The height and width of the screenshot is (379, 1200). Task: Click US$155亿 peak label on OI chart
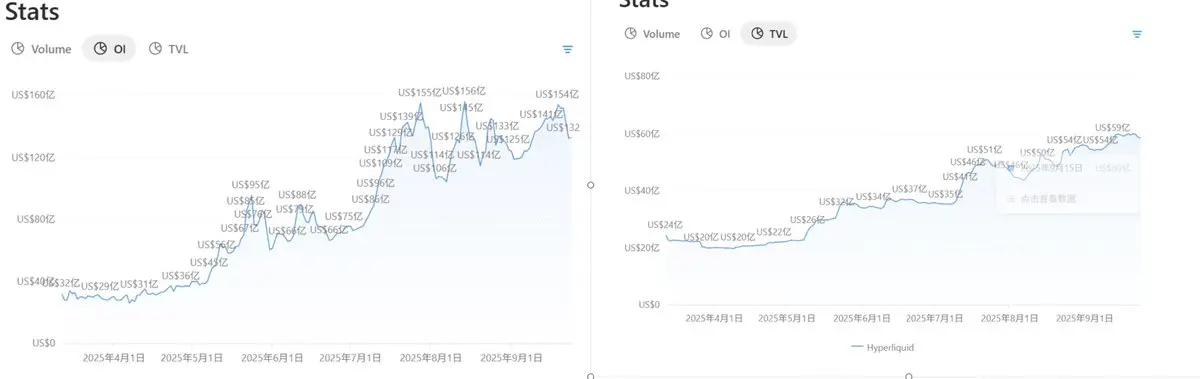(417, 92)
